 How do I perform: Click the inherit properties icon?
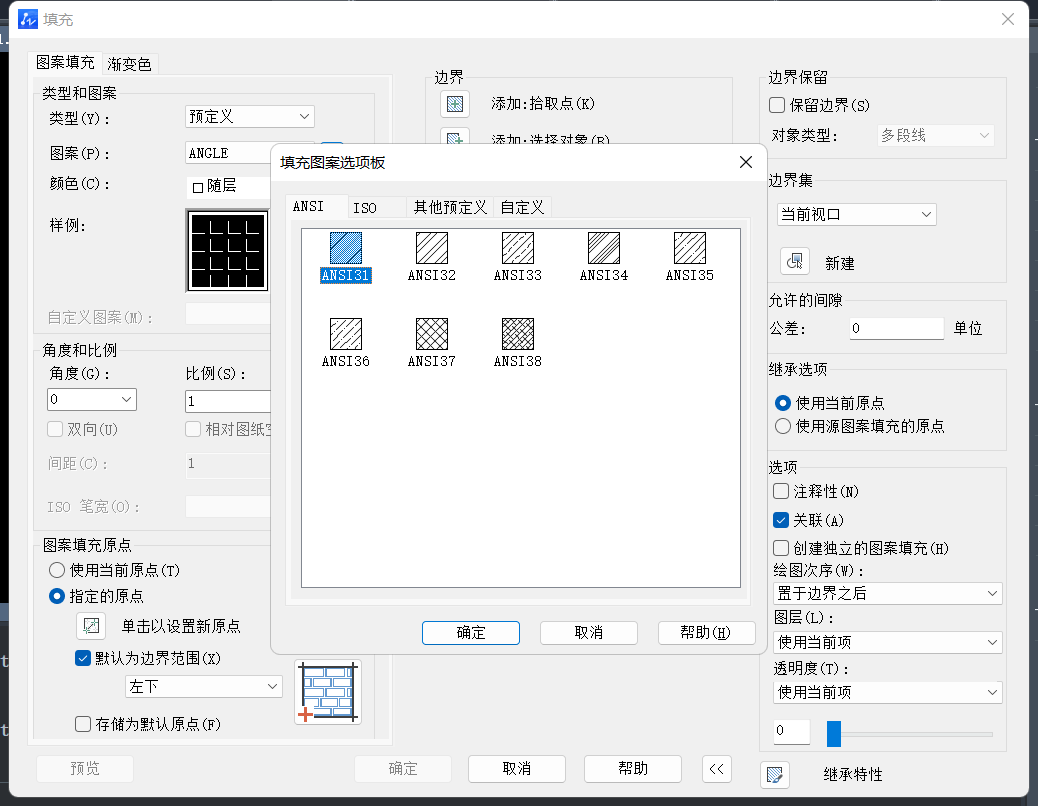(x=775, y=774)
